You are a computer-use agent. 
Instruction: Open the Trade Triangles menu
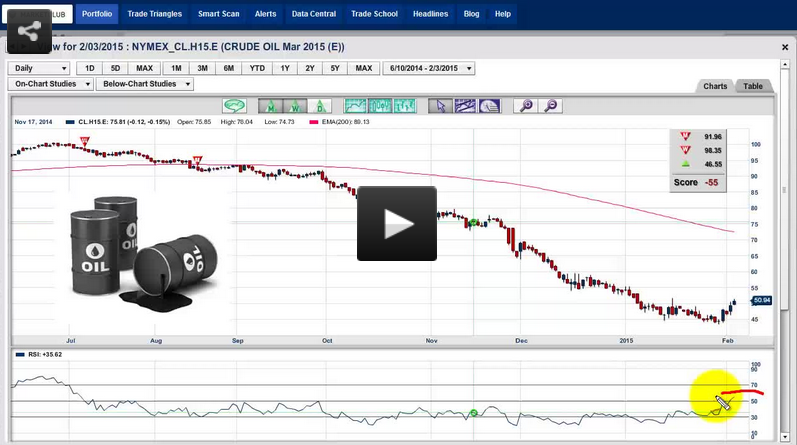[x=156, y=14]
